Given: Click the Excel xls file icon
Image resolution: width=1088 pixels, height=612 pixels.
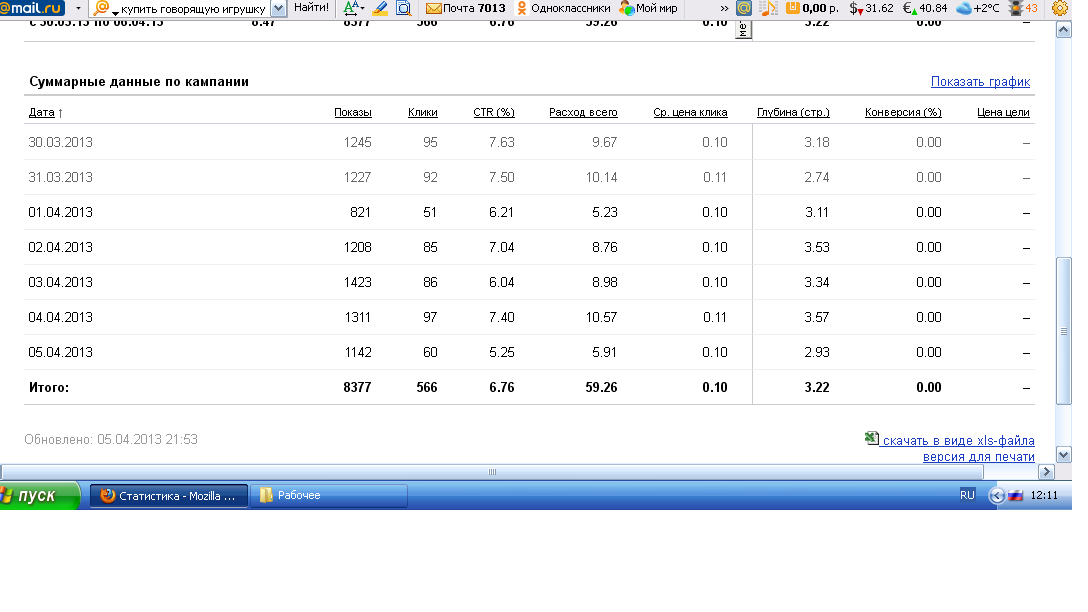Looking at the screenshot, I should (871, 438).
